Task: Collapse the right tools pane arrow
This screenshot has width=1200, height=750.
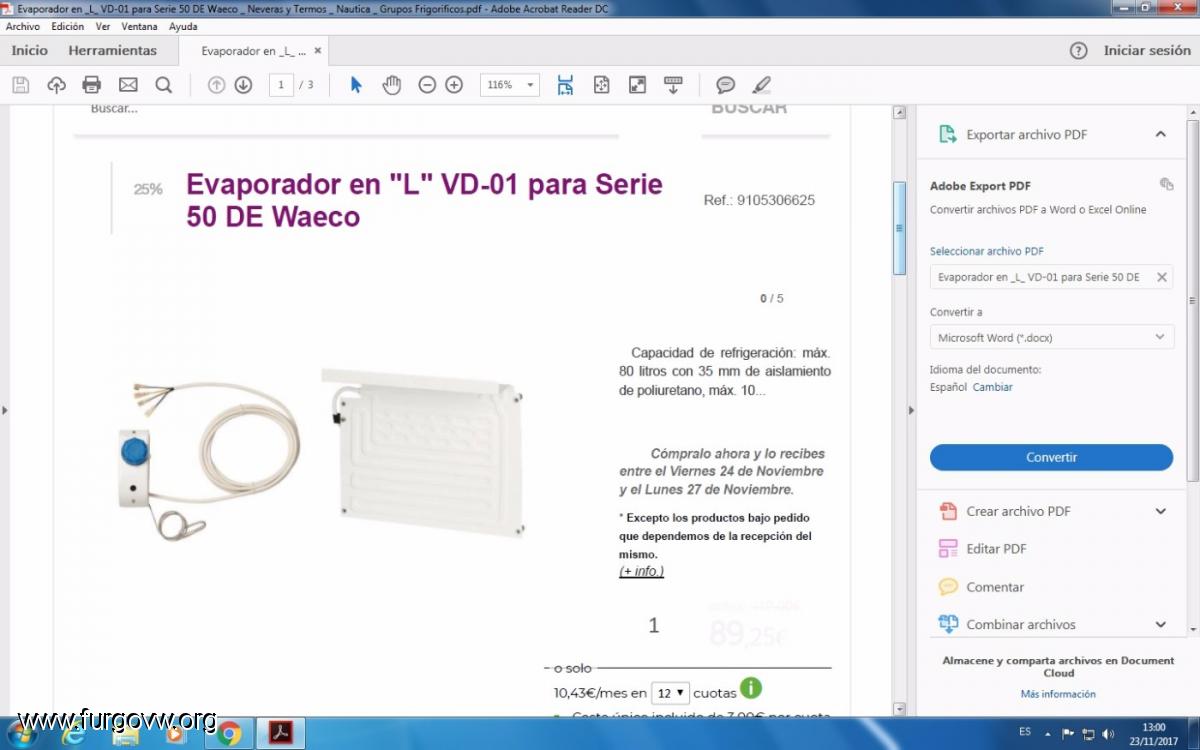Action: (x=910, y=410)
